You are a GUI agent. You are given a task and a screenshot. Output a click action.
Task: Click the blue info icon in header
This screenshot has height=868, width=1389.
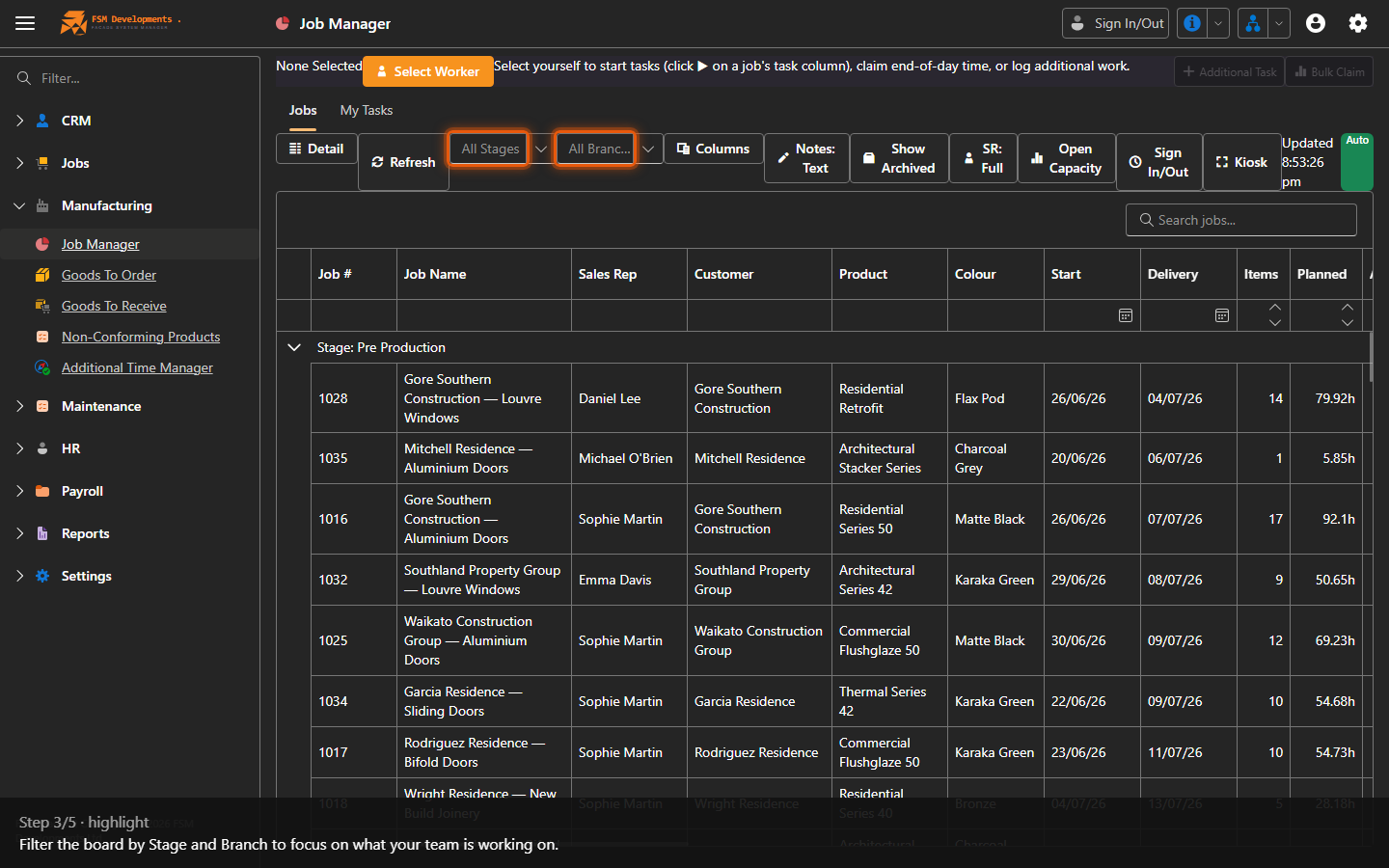tap(1192, 23)
